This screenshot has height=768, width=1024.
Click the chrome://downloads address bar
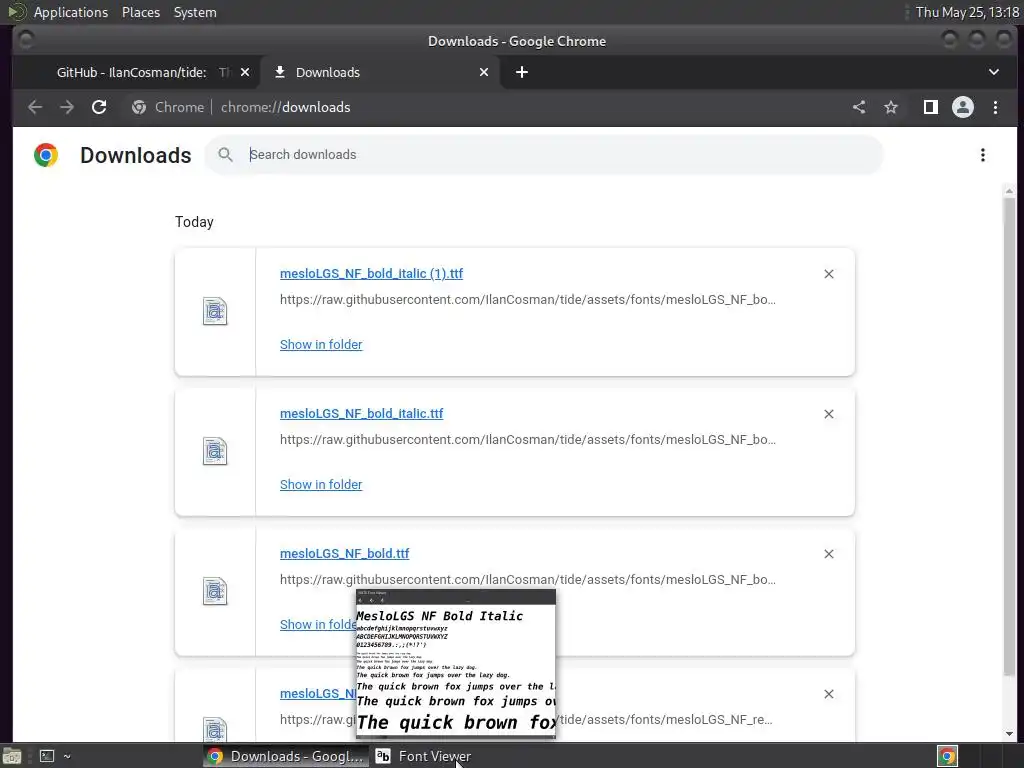[x=285, y=107]
